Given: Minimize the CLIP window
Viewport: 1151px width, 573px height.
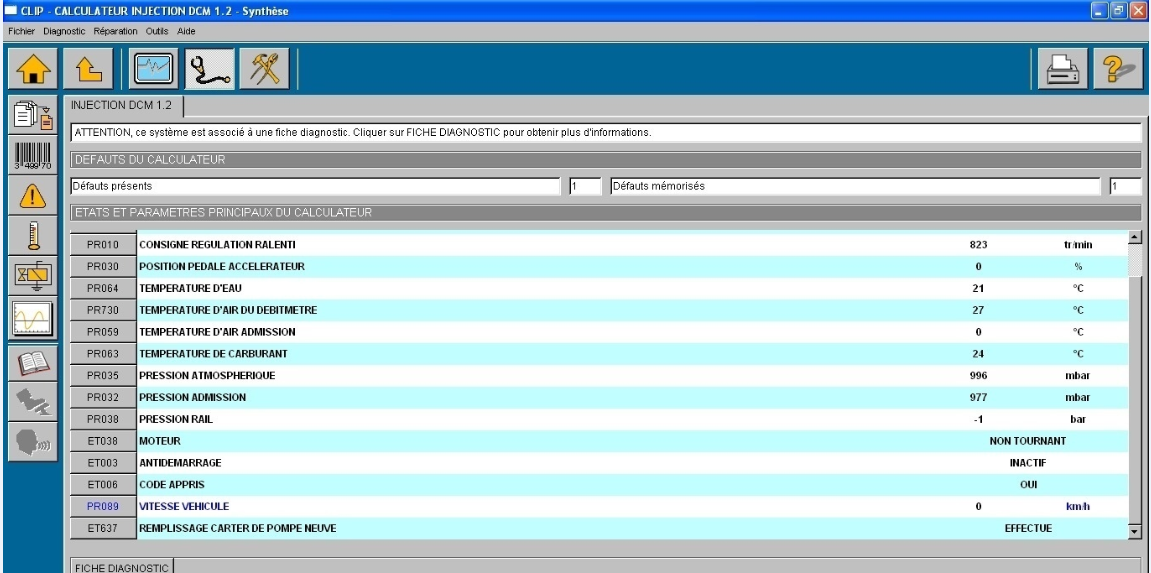Looking at the screenshot, I should (x=1100, y=11).
